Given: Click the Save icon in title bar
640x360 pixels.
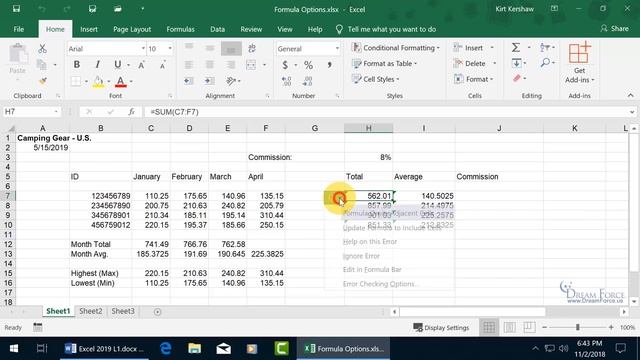Looking at the screenshot, I should click(16, 9).
